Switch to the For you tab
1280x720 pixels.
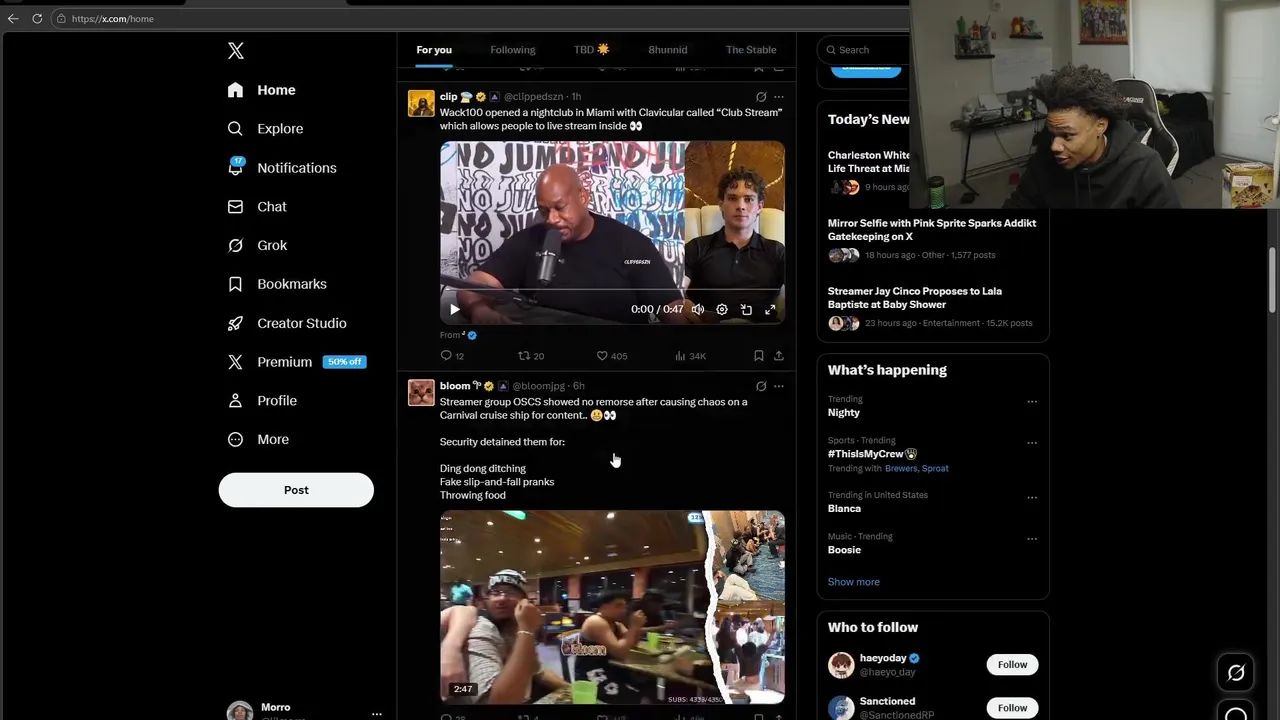click(434, 50)
